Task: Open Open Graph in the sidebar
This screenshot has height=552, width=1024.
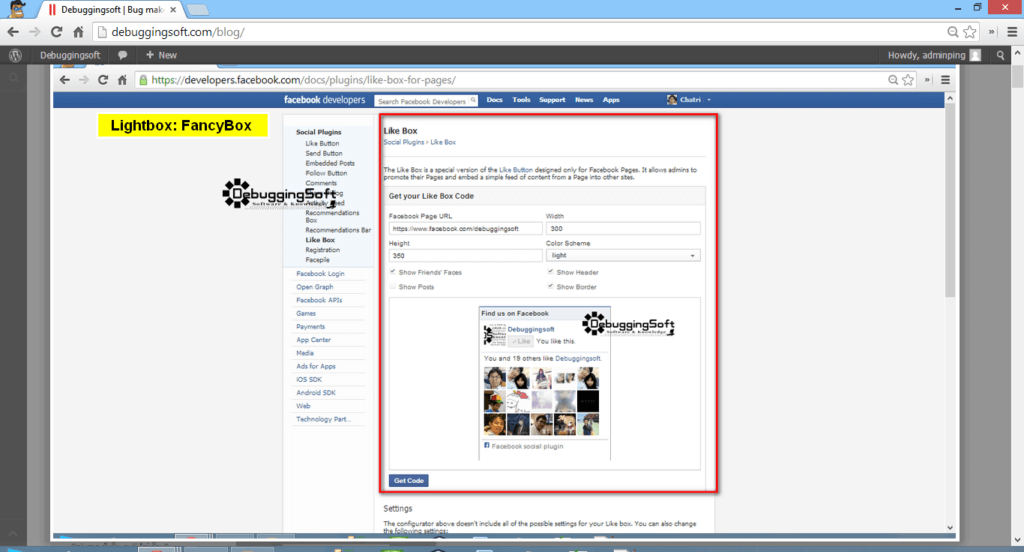Action: click(x=315, y=287)
